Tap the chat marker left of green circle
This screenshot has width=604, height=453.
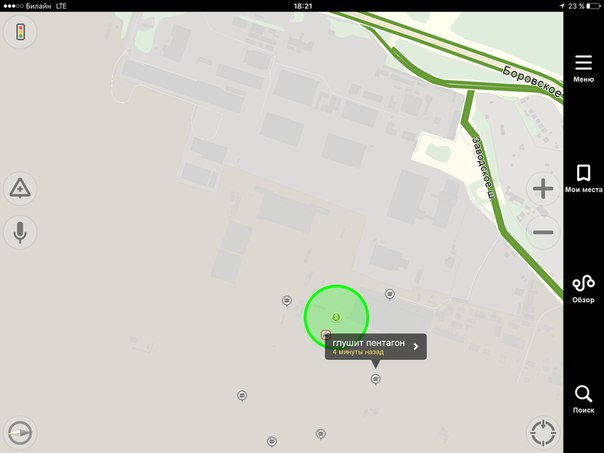point(287,300)
